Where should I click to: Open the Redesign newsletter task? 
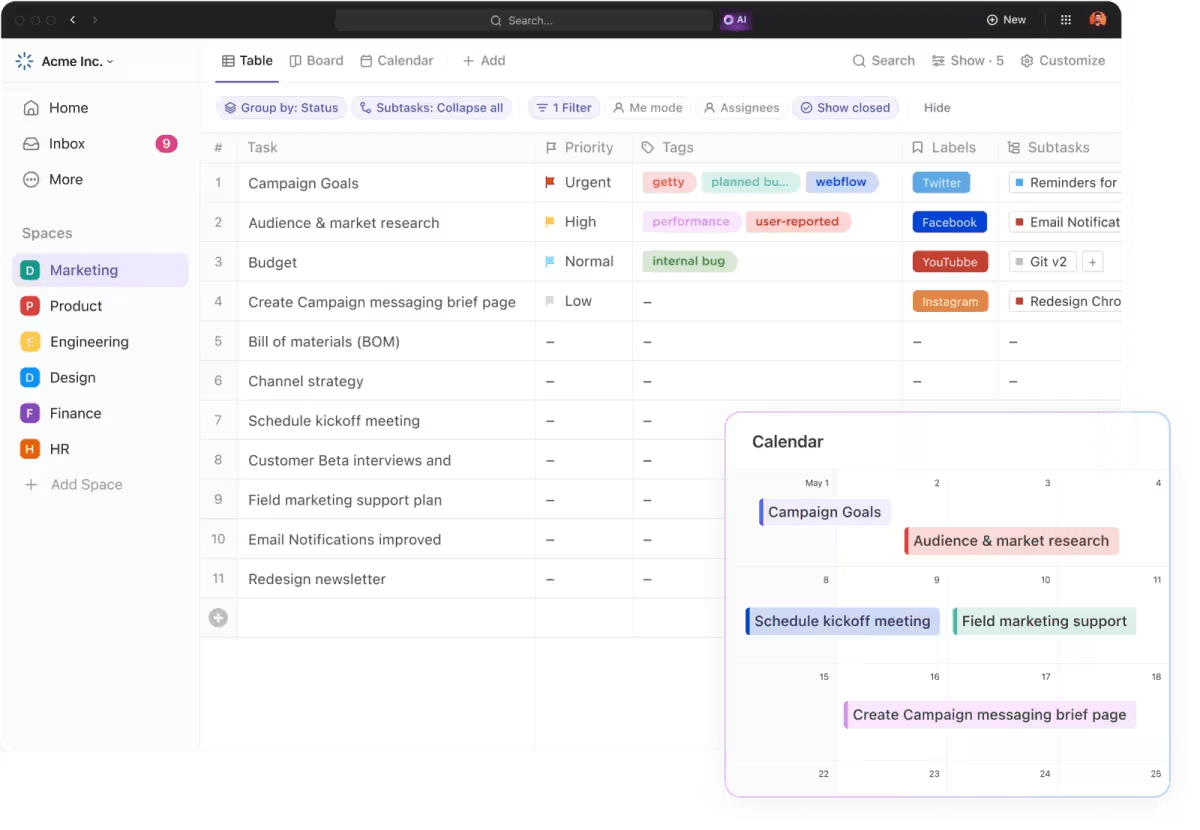317,579
